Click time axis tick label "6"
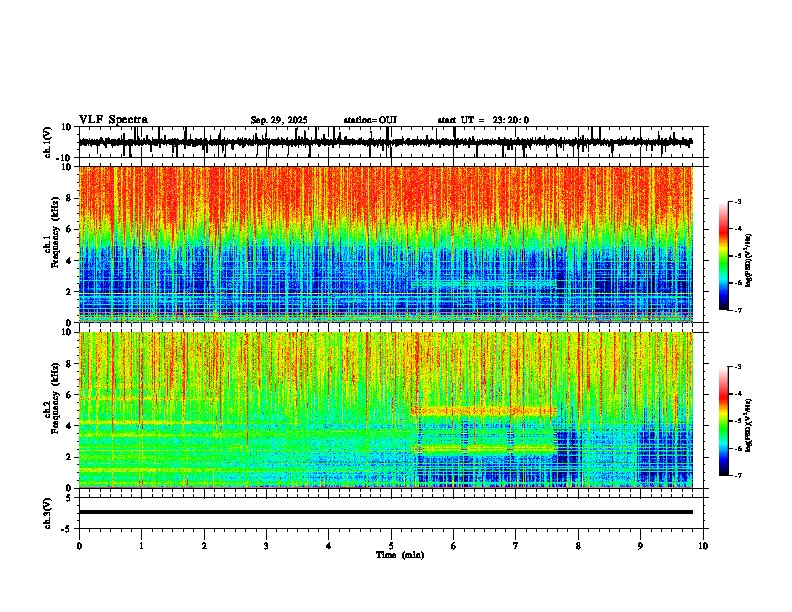This screenshot has width=792, height=612. [454, 546]
